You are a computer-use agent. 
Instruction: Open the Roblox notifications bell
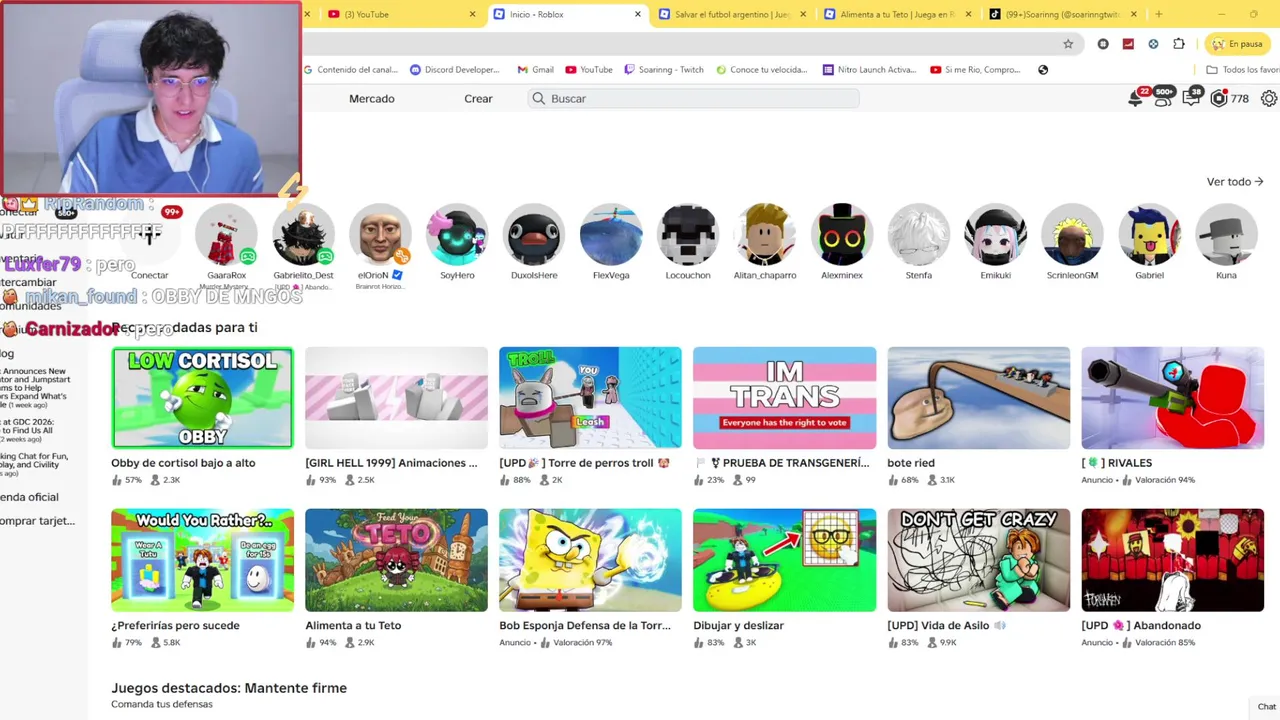click(x=1136, y=98)
